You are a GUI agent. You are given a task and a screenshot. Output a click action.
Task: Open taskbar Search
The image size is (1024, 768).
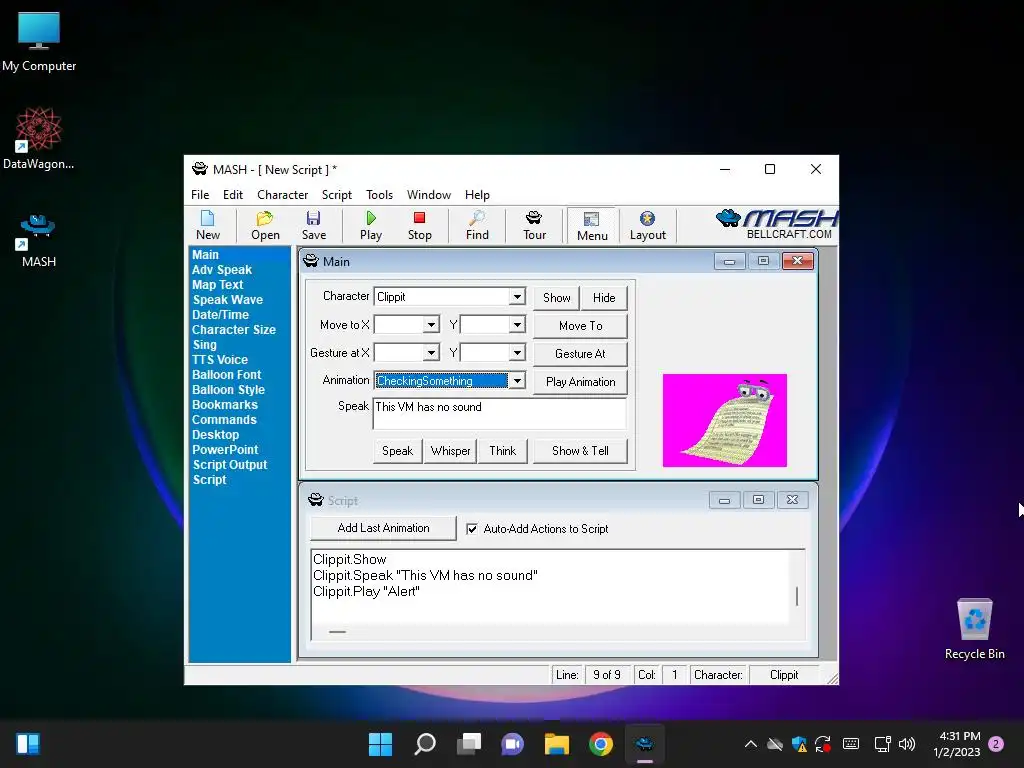coord(425,744)
